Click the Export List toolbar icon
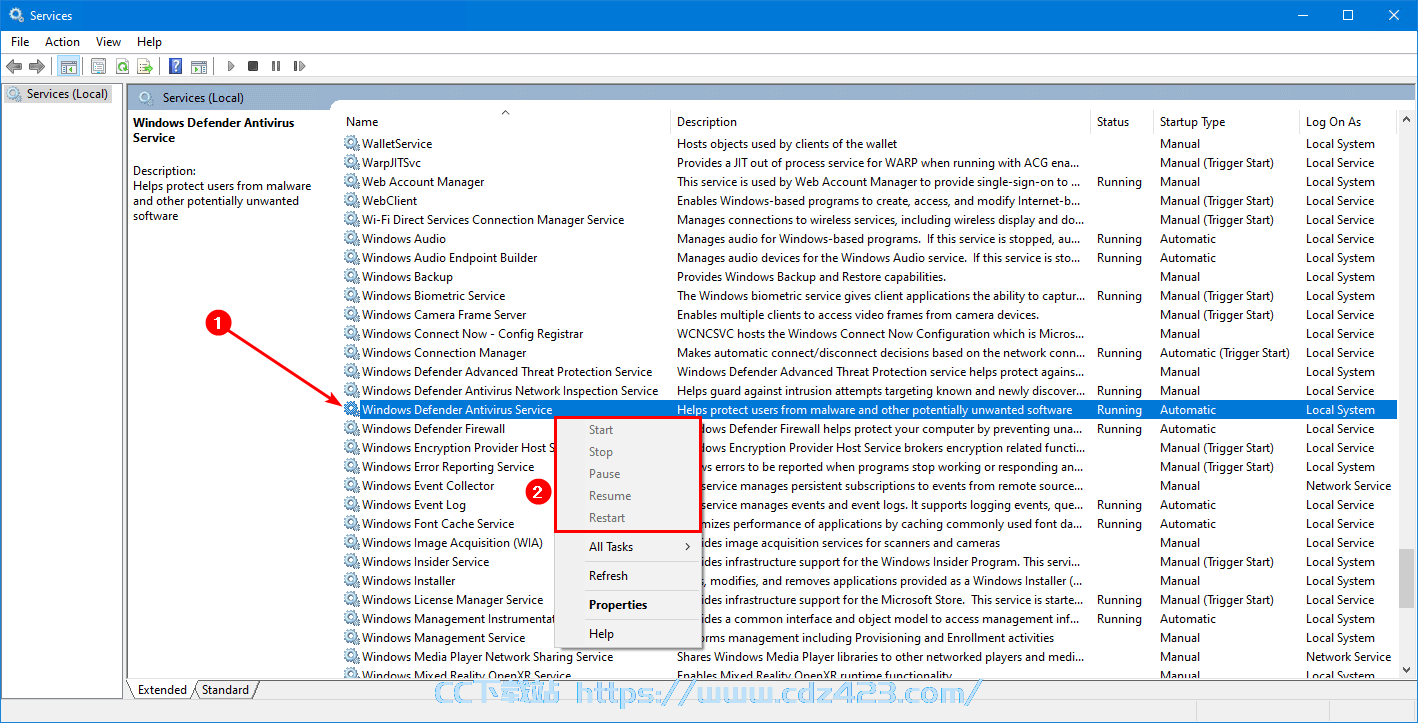Screen dimensions: 1418x723 [x=145, y=66]
